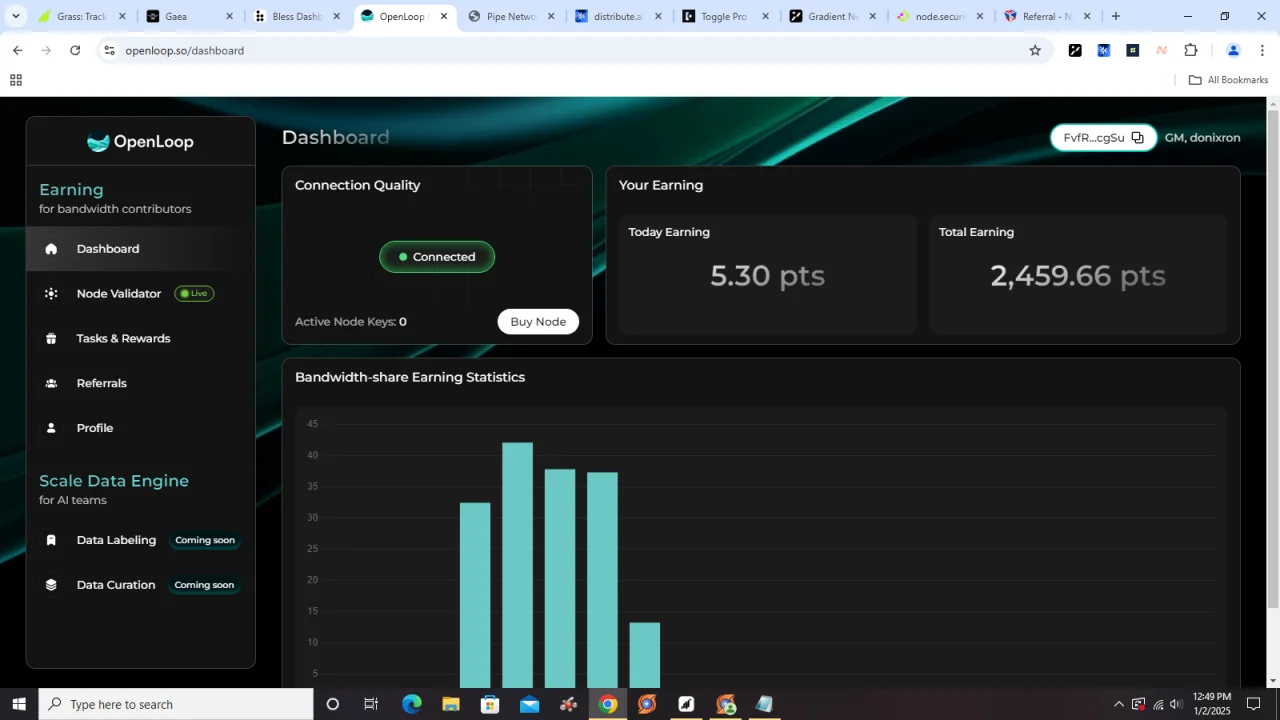Open the orange N extension icon
The image size is (1280, 720).
pyautogui.click(x=1162, y=51)
